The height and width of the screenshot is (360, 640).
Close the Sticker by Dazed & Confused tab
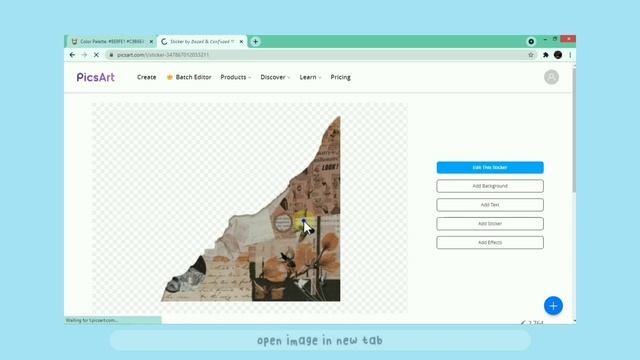(x=241, y=42)
